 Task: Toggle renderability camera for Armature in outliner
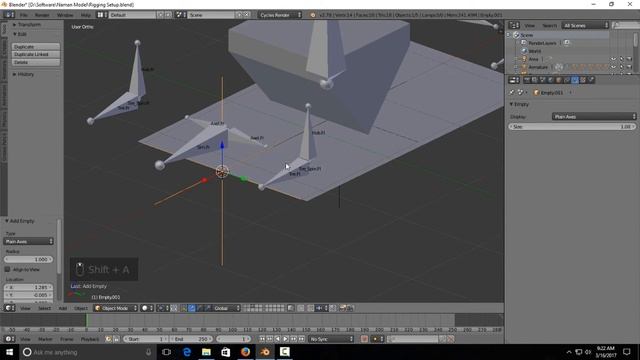point(629,67)
